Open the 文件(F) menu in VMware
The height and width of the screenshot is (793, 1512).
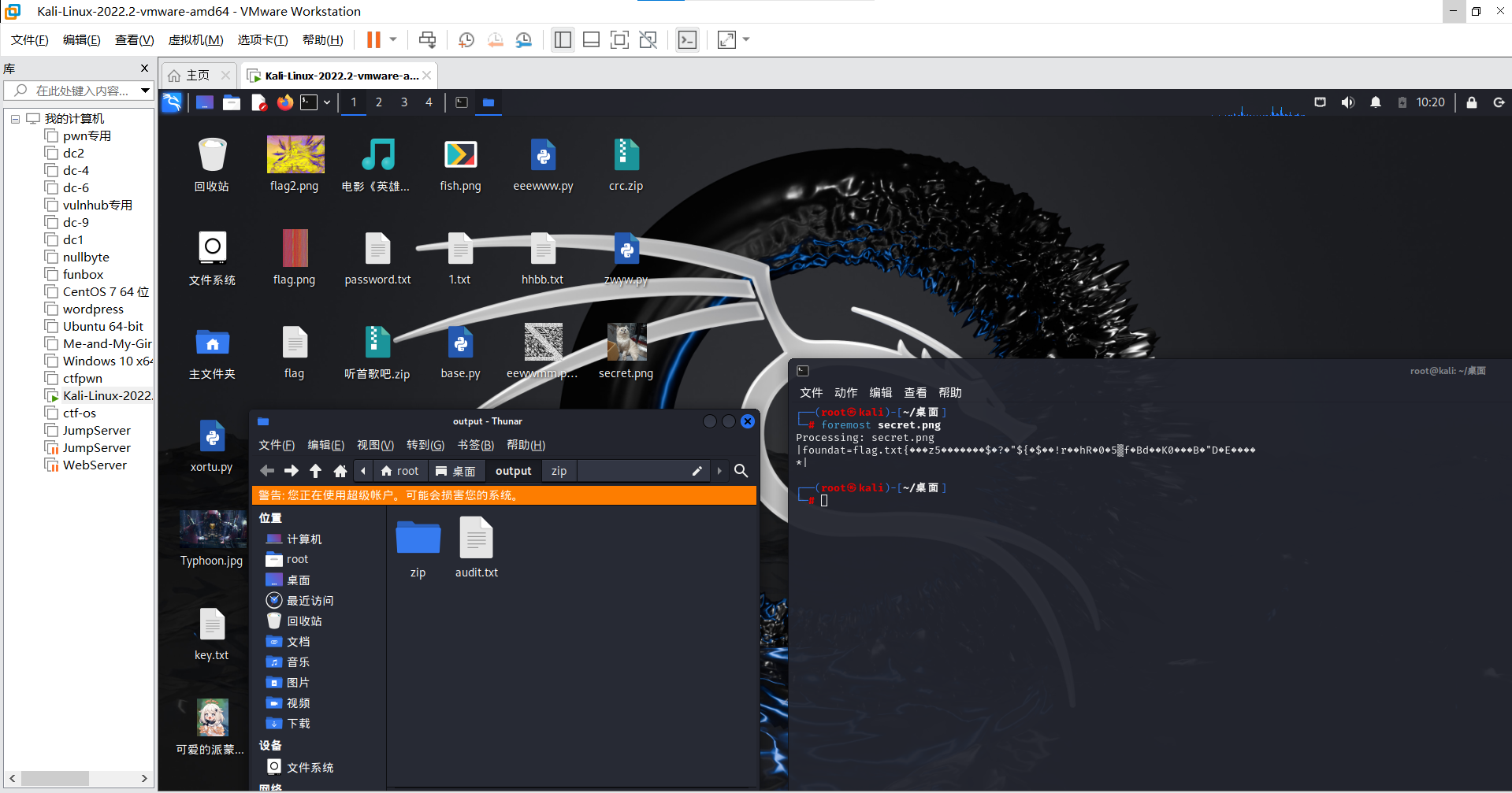point(30,40)
